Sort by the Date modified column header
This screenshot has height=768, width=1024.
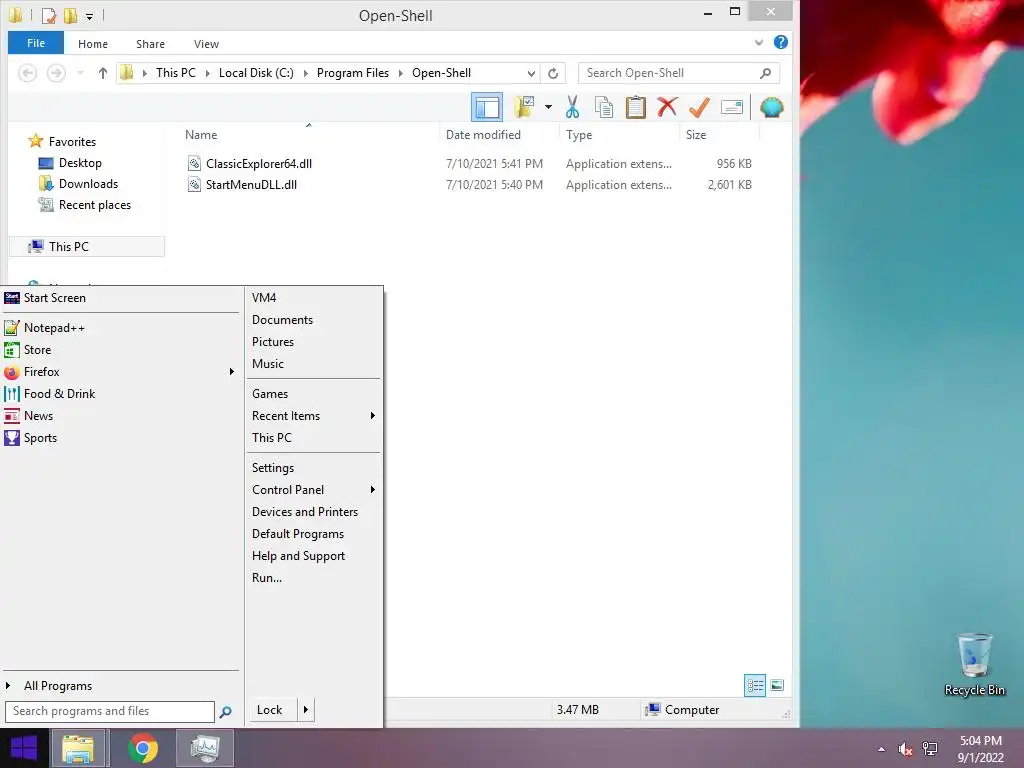[x=483, y=135]
